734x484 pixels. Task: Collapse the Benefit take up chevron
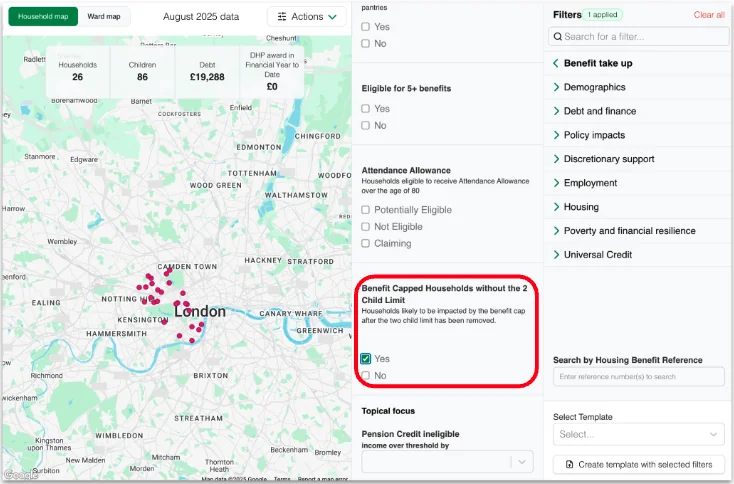(556, 63)
